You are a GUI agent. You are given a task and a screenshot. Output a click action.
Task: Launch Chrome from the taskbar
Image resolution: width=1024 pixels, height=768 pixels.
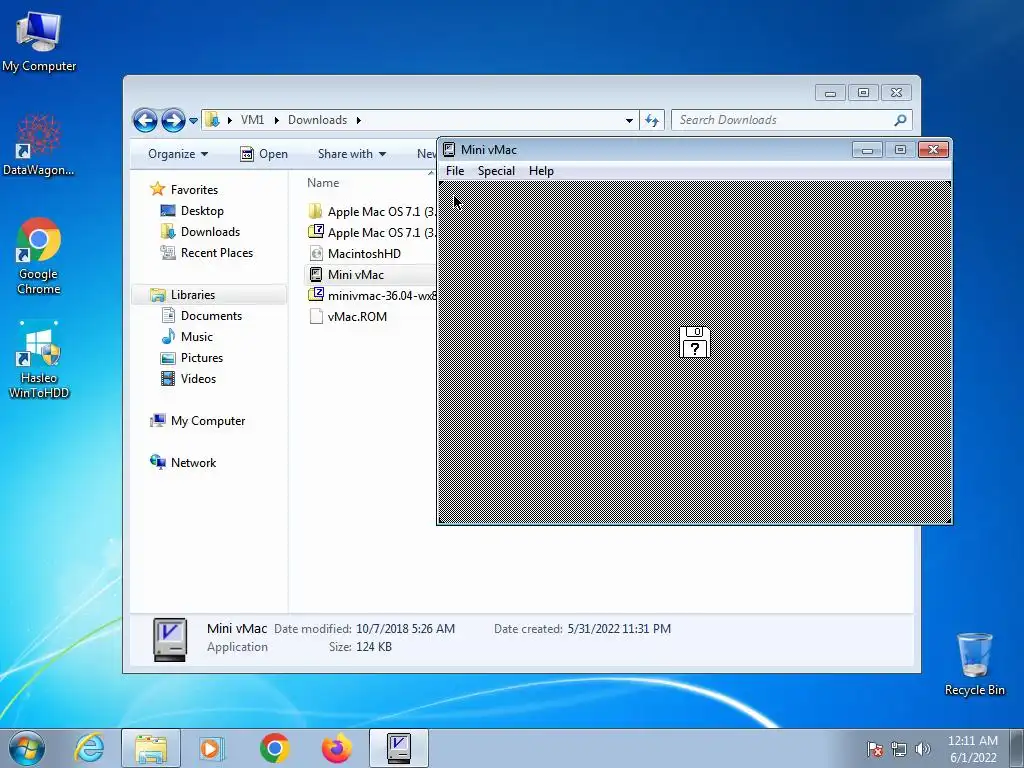[x=274, y=748]
